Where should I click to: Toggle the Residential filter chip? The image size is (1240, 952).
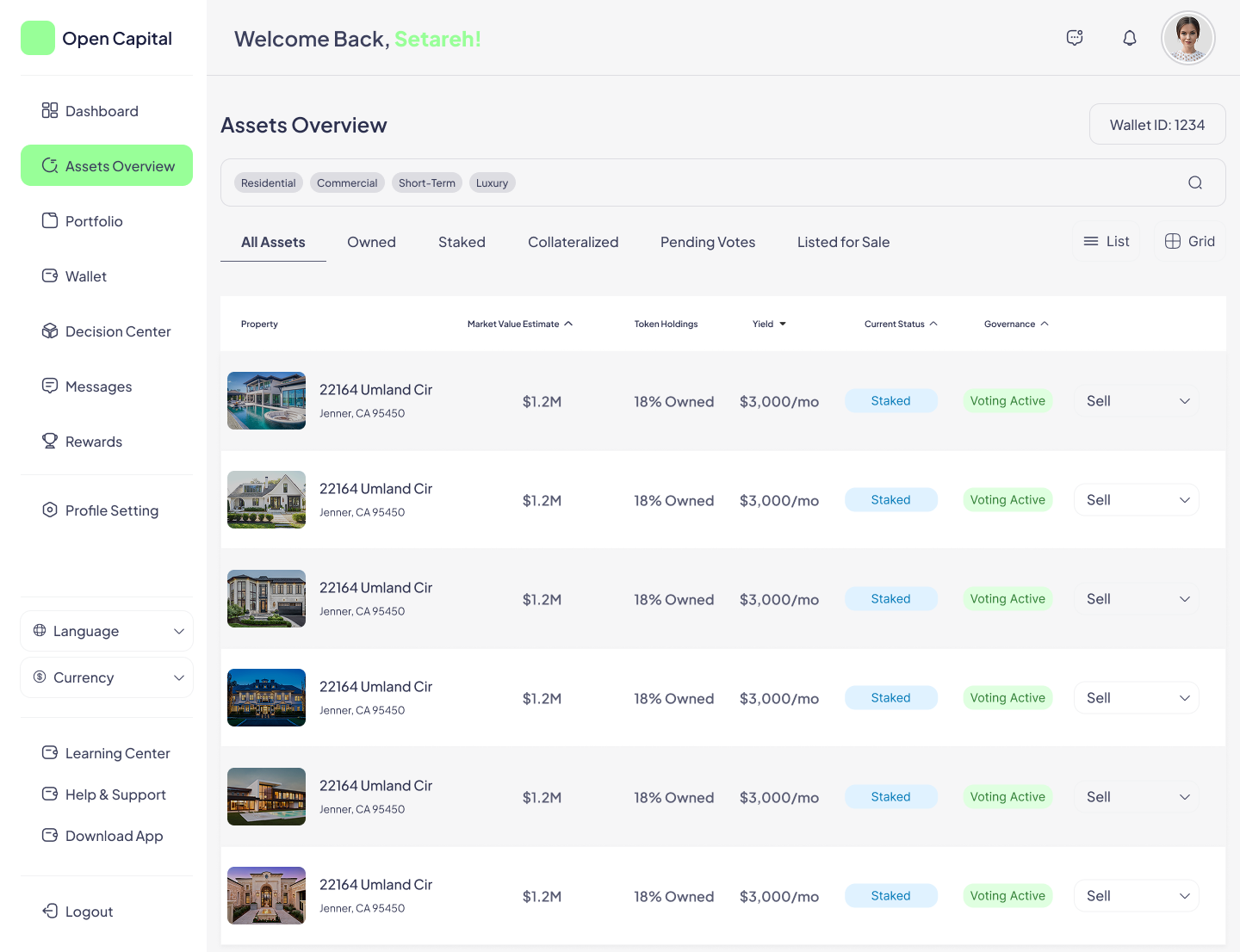pyautogui.click(x=269, y=182)
